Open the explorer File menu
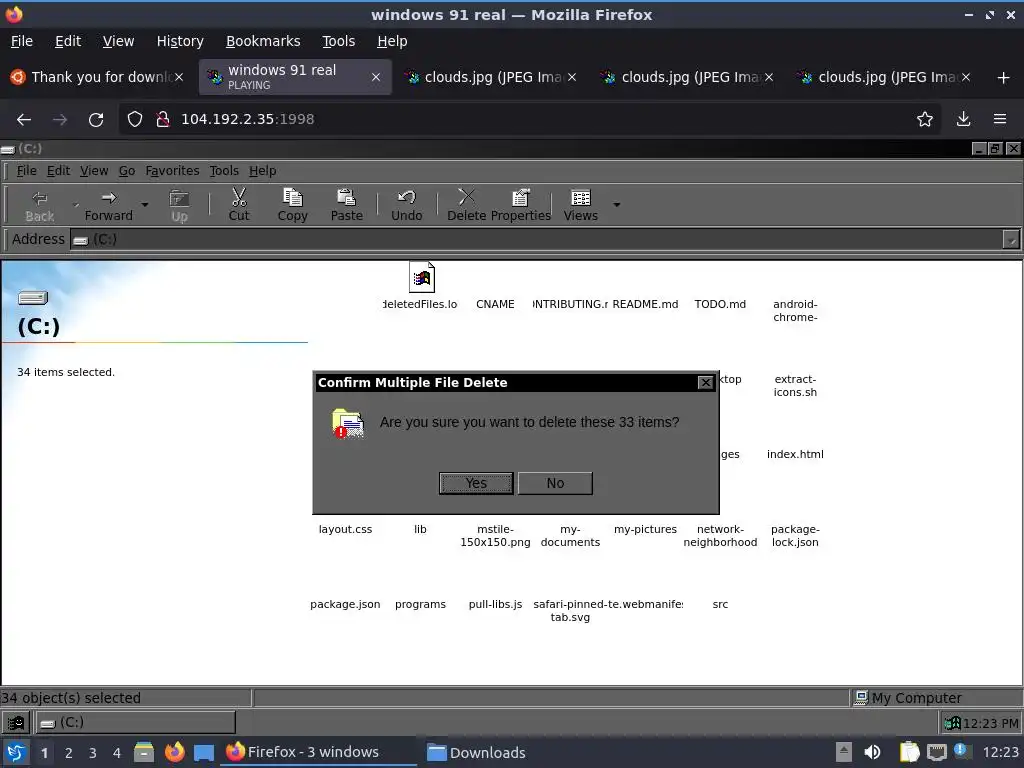This screenshot has height=768, width=1024. pos(27,171)
